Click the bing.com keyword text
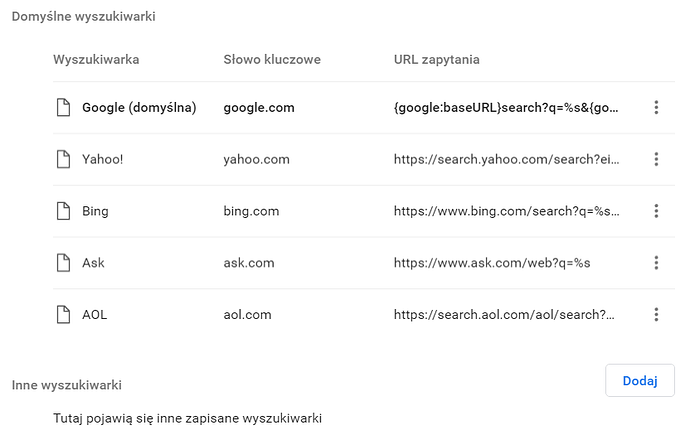The image size is (690, 435). [251, 212]
